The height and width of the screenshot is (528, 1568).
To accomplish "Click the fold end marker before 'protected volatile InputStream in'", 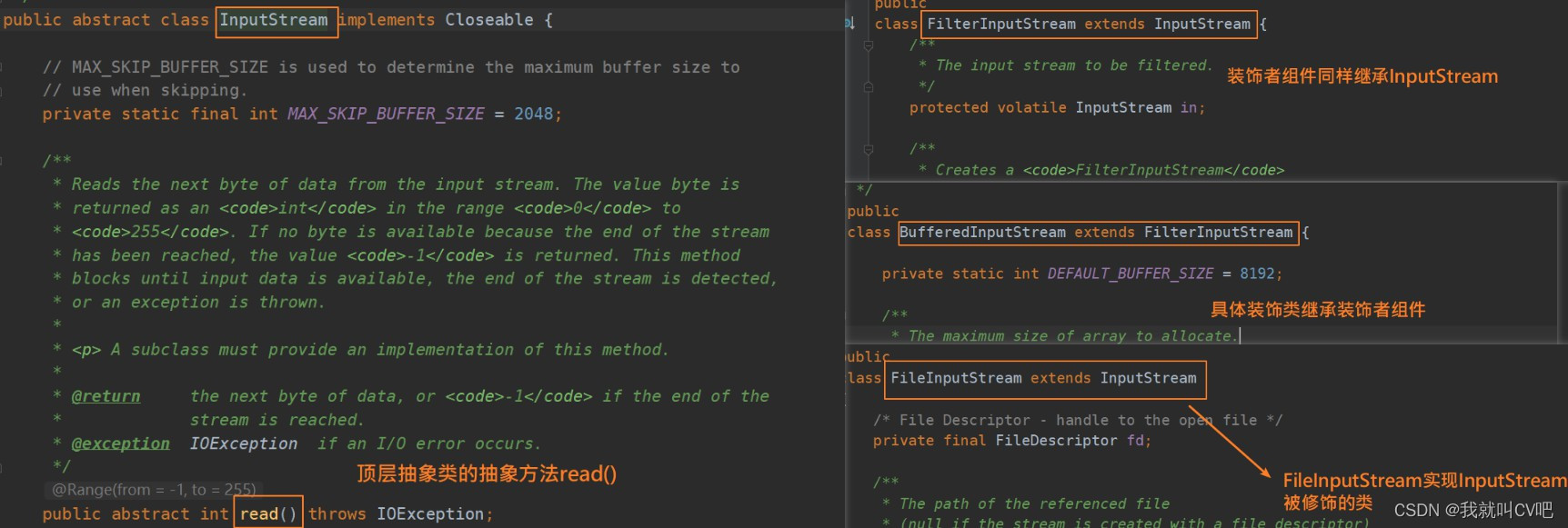I will [869, 86].
